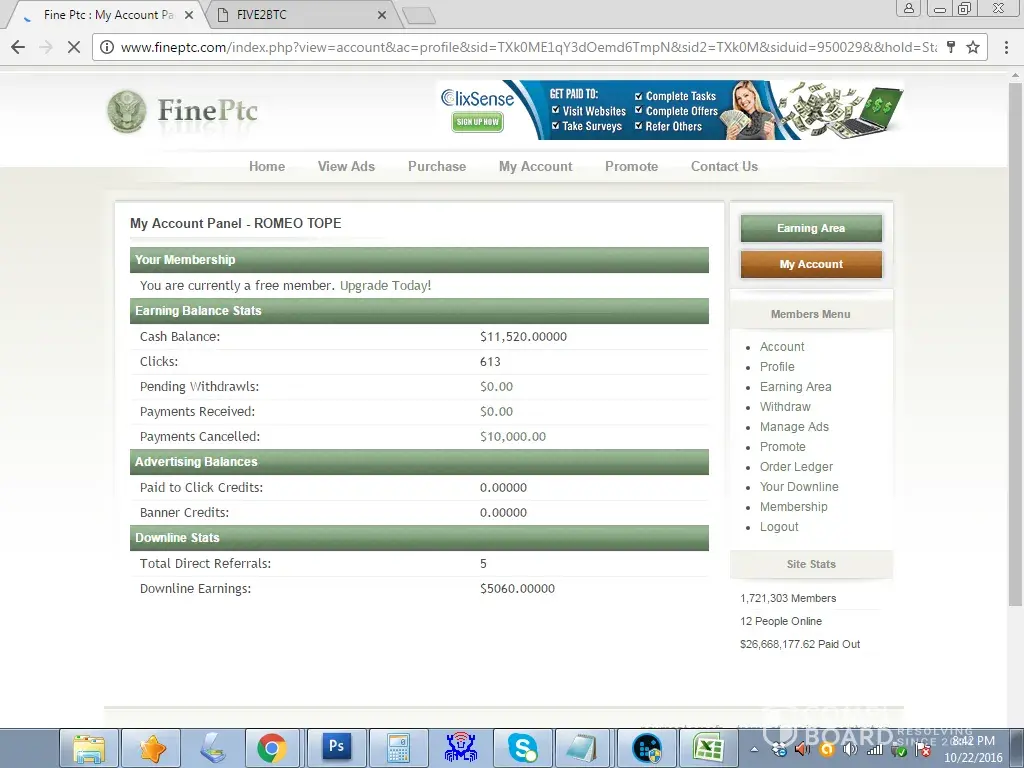Screen dimensions: 1024x768
Task: Open Membership in Members Menu
Action: coord(793,507)
